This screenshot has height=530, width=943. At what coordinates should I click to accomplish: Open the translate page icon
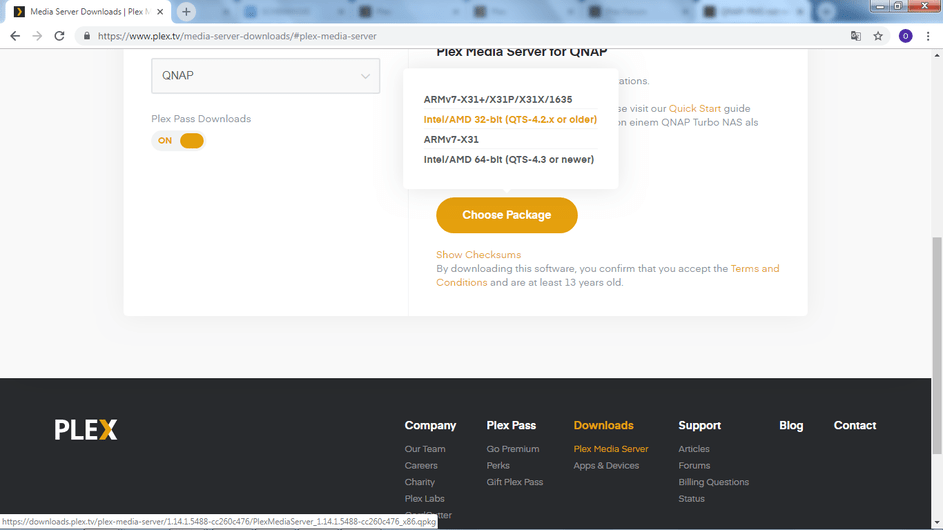pyautogui.click(x=856, y=36)
